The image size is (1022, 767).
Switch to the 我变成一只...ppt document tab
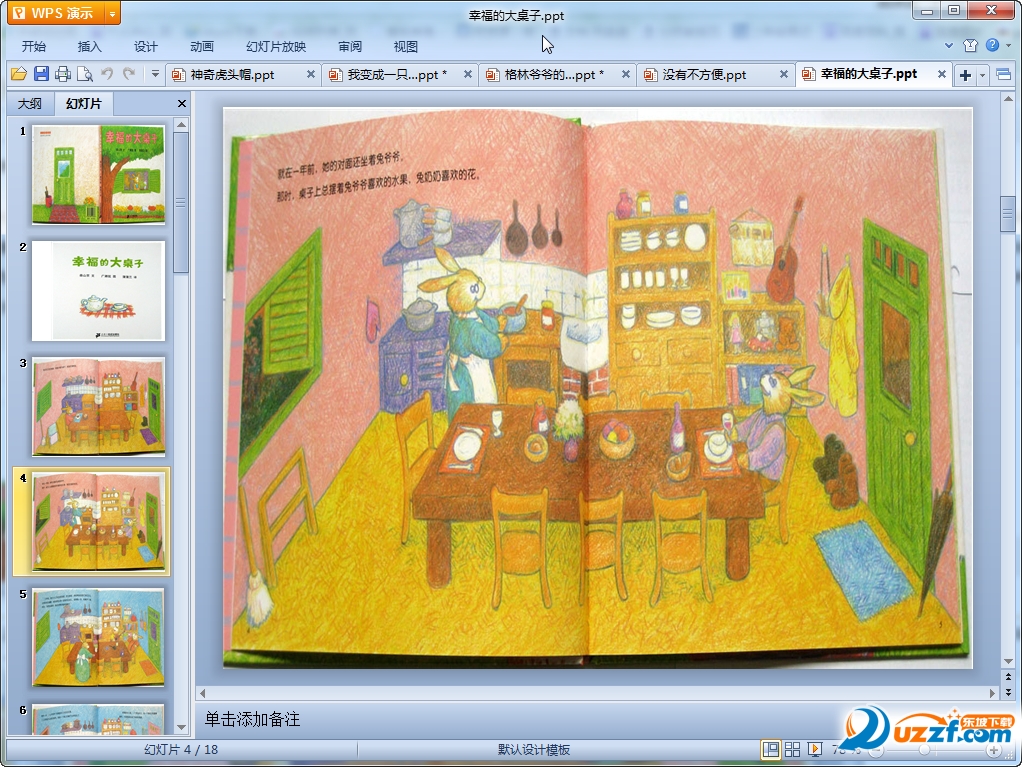pos(397,75)
